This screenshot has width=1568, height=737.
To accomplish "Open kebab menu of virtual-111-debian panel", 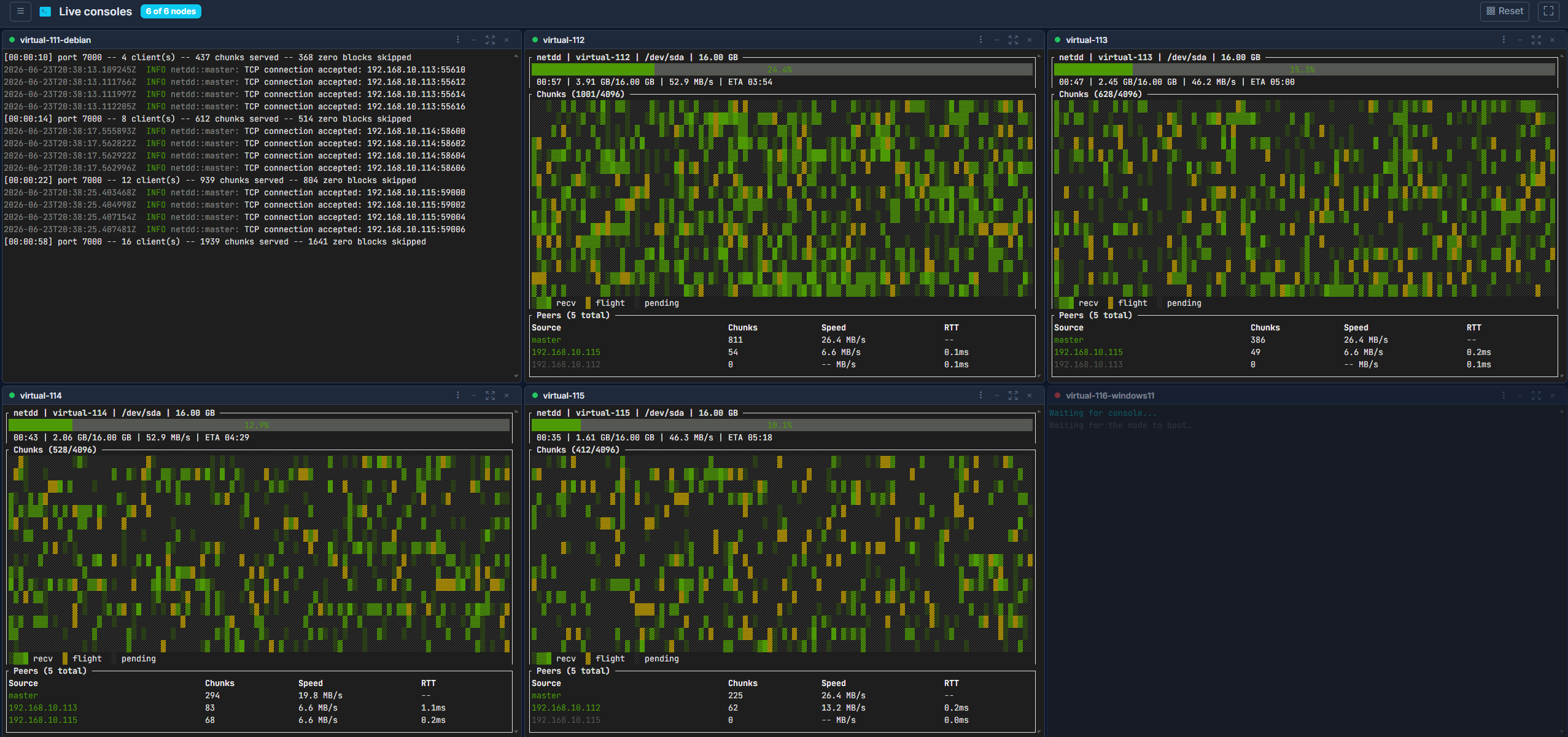I will 457,40.
